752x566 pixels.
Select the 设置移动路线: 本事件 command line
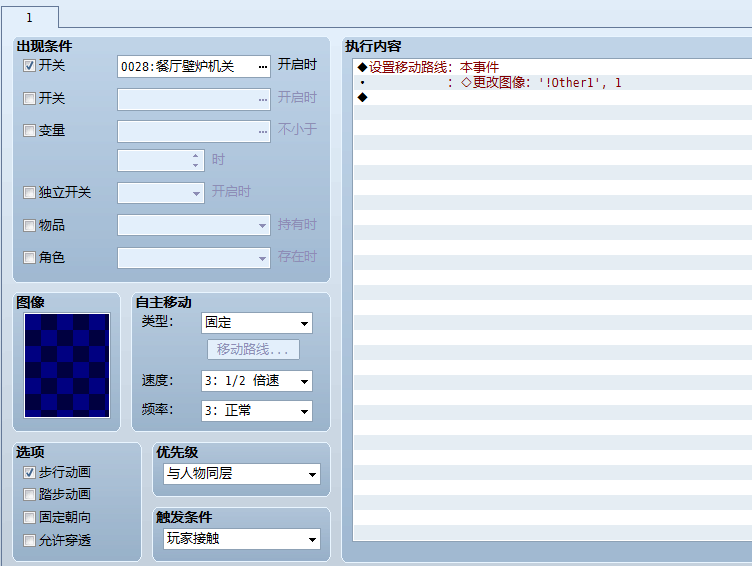[552, 67]
